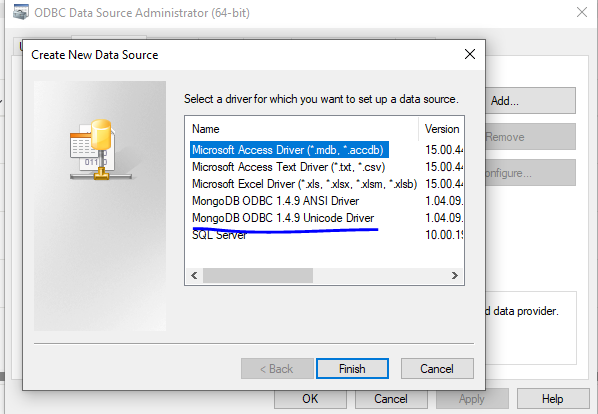
Task: Click the ODBC Administrator app icon in title bar
Action: (x=21, y=12)
